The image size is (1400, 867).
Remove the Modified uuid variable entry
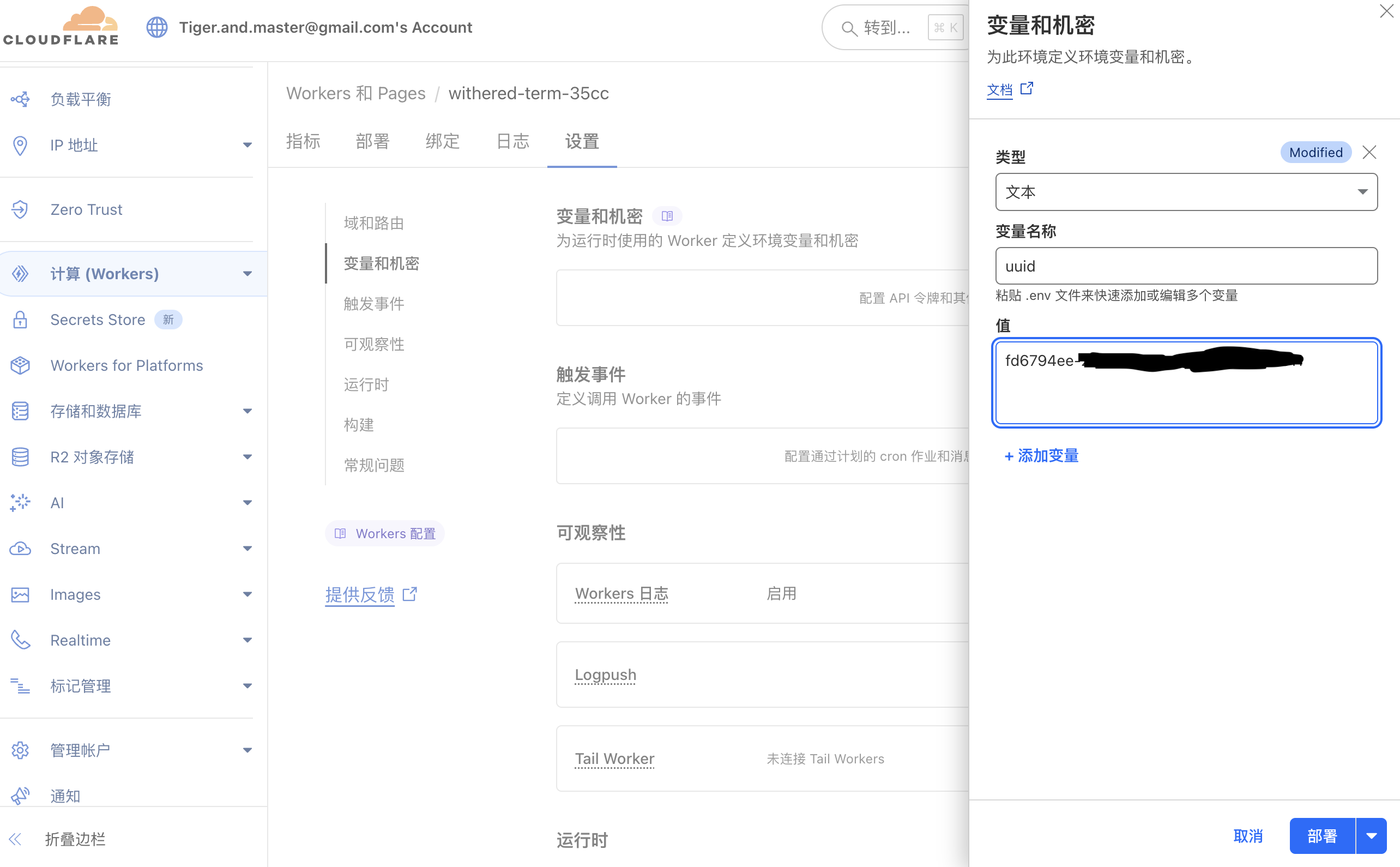[x=1369, y=152]
